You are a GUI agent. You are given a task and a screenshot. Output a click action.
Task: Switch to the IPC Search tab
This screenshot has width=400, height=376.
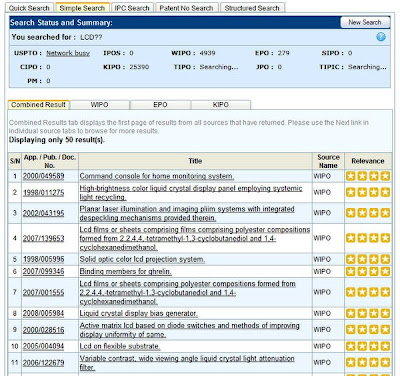click(x=132, y=8)
